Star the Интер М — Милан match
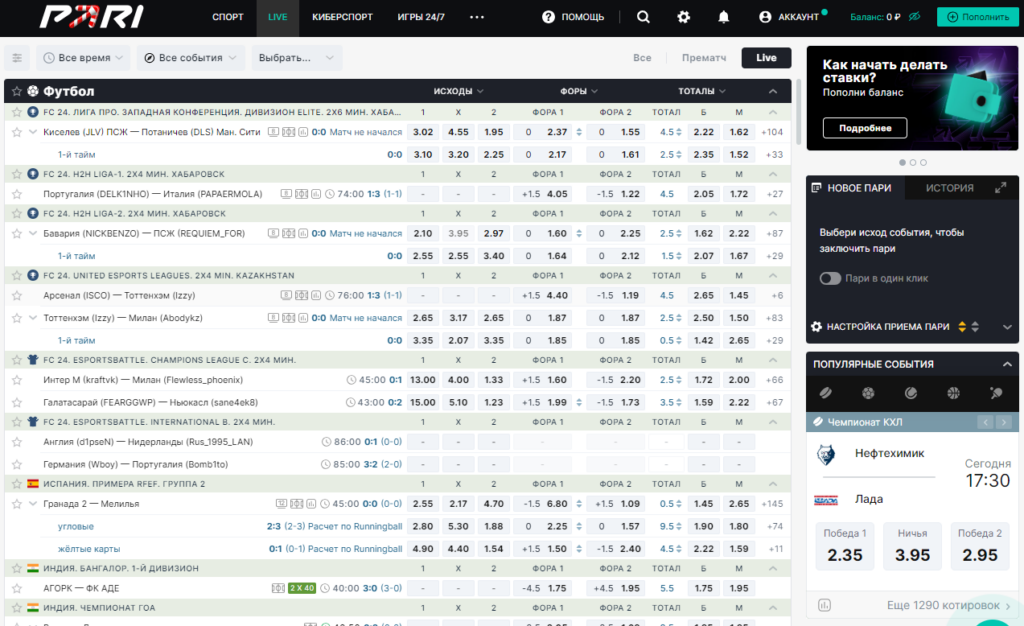 coord(17,380)
